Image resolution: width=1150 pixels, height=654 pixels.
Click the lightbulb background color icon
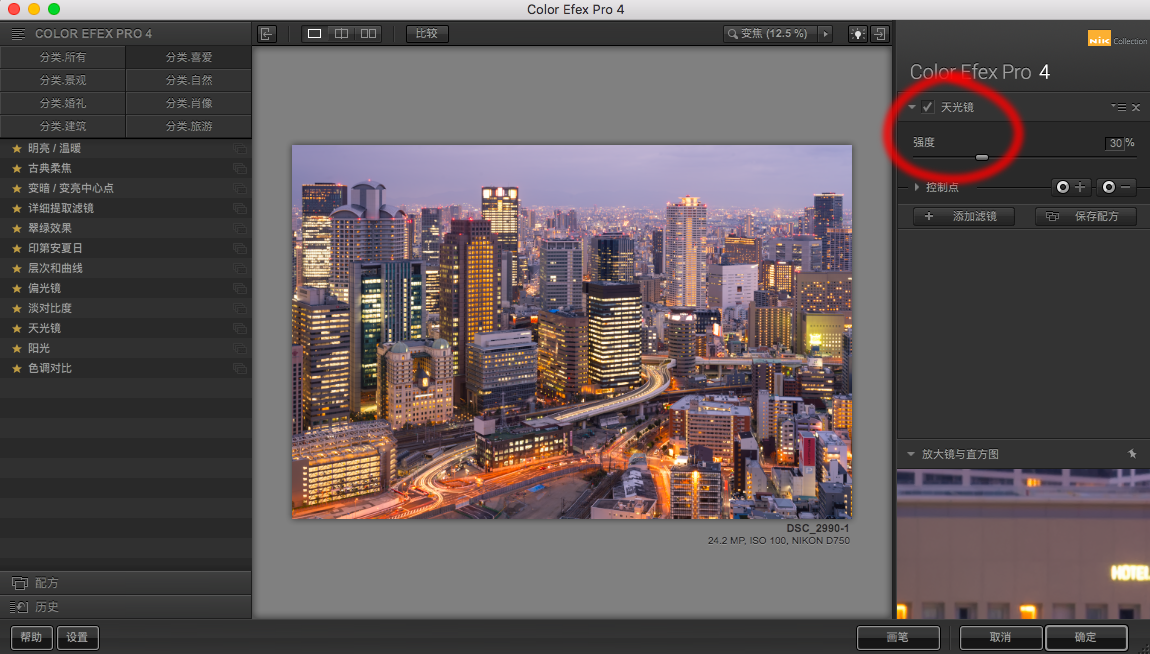(x=858, y=34)
